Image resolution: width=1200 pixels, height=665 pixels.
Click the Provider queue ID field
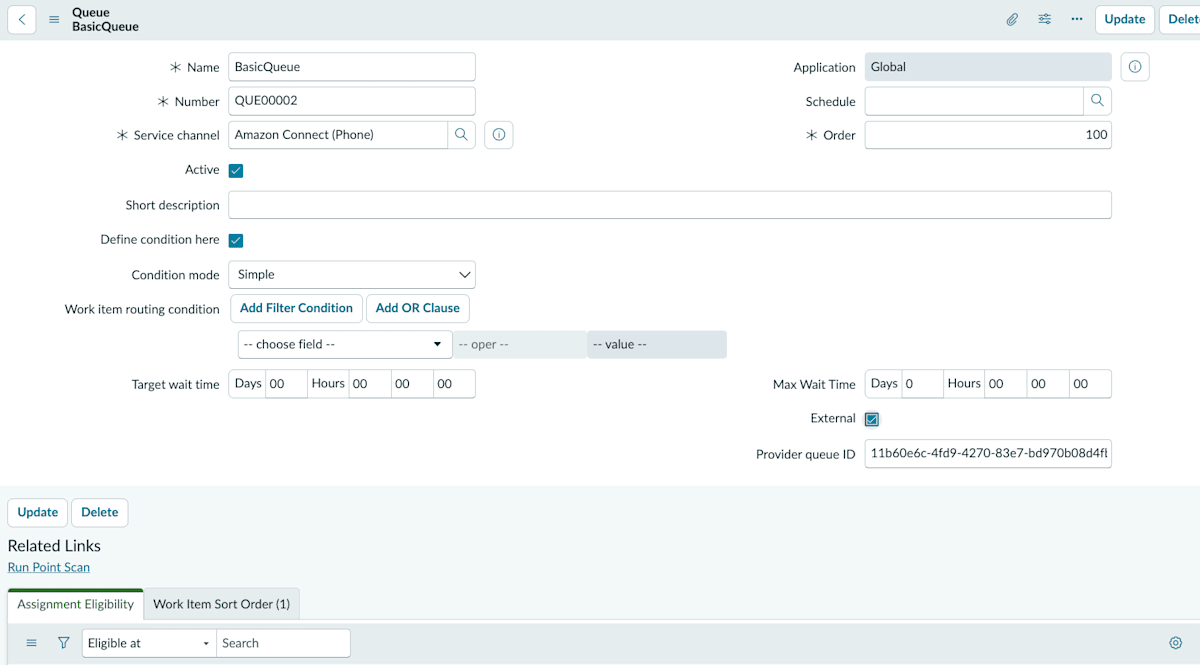(x=988, y=454)
